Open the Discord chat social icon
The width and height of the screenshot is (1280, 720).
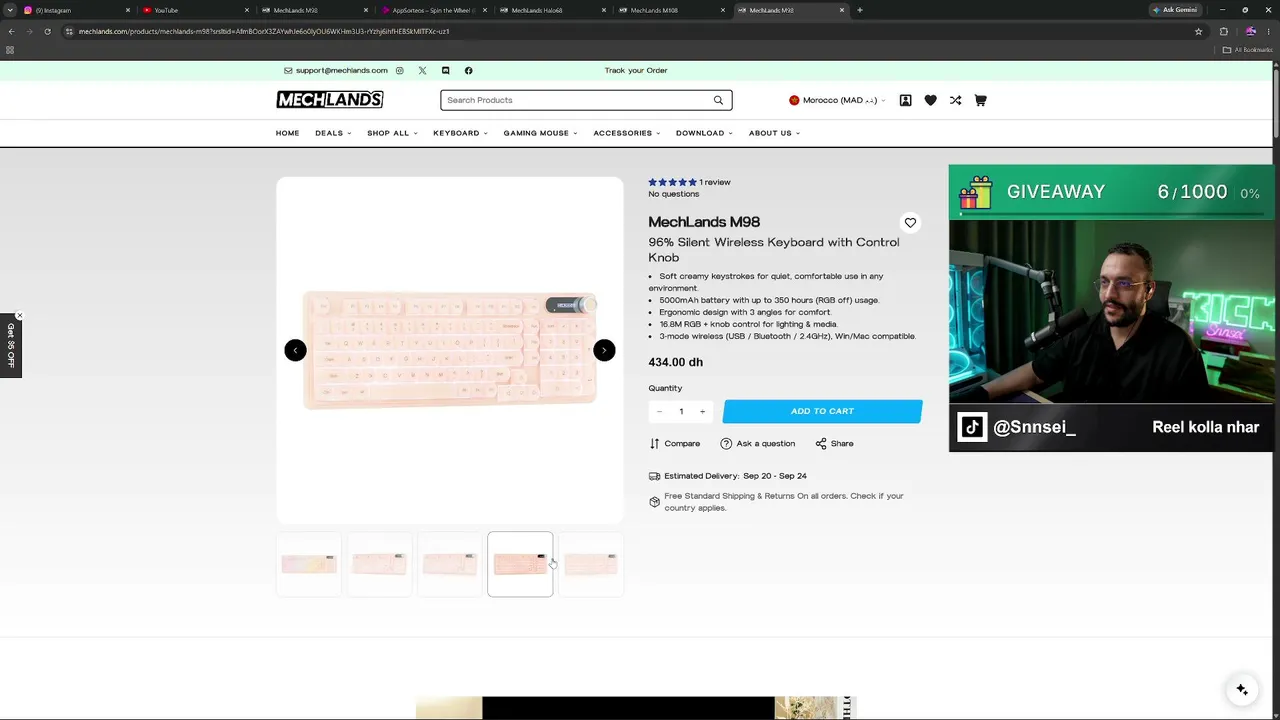(x=445, y=71)
